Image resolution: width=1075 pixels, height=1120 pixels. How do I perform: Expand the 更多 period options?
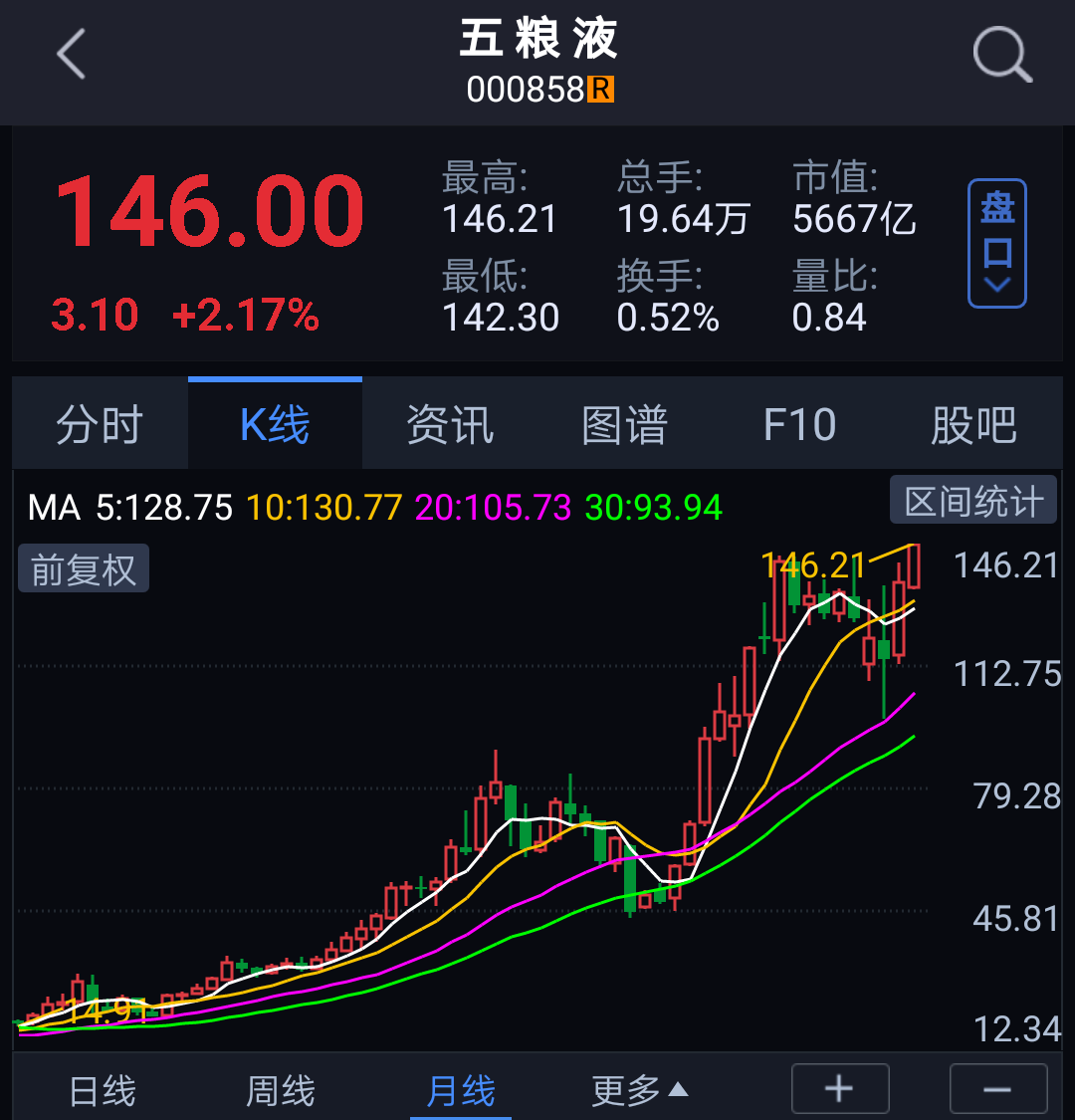pyautogui.click(x=639, y=1091)
